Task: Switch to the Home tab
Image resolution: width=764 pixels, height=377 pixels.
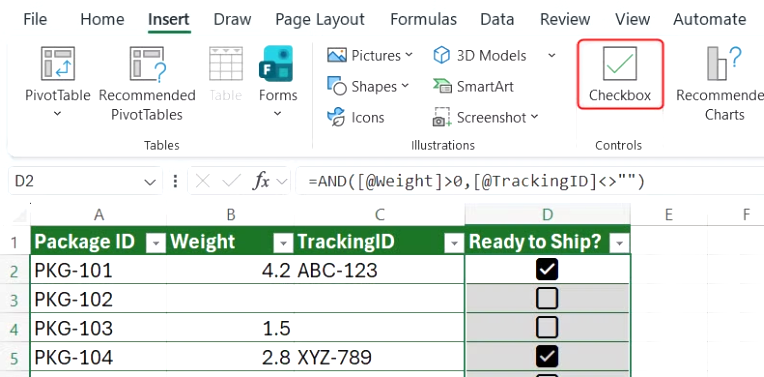Action: (x=102, y=19)
